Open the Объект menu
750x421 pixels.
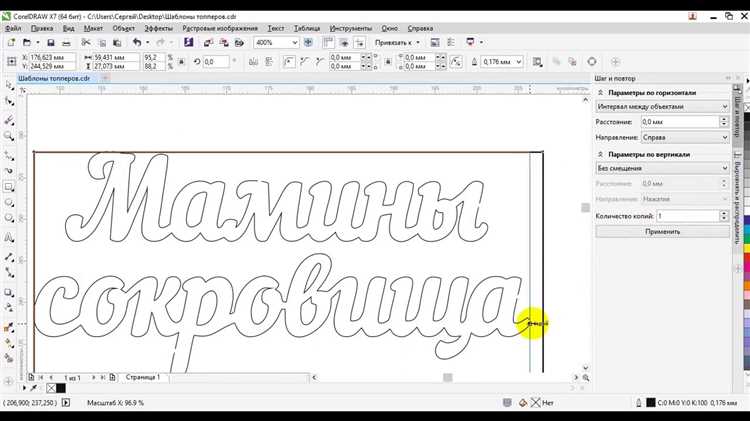pyautogui.click(x=123, y=28)
